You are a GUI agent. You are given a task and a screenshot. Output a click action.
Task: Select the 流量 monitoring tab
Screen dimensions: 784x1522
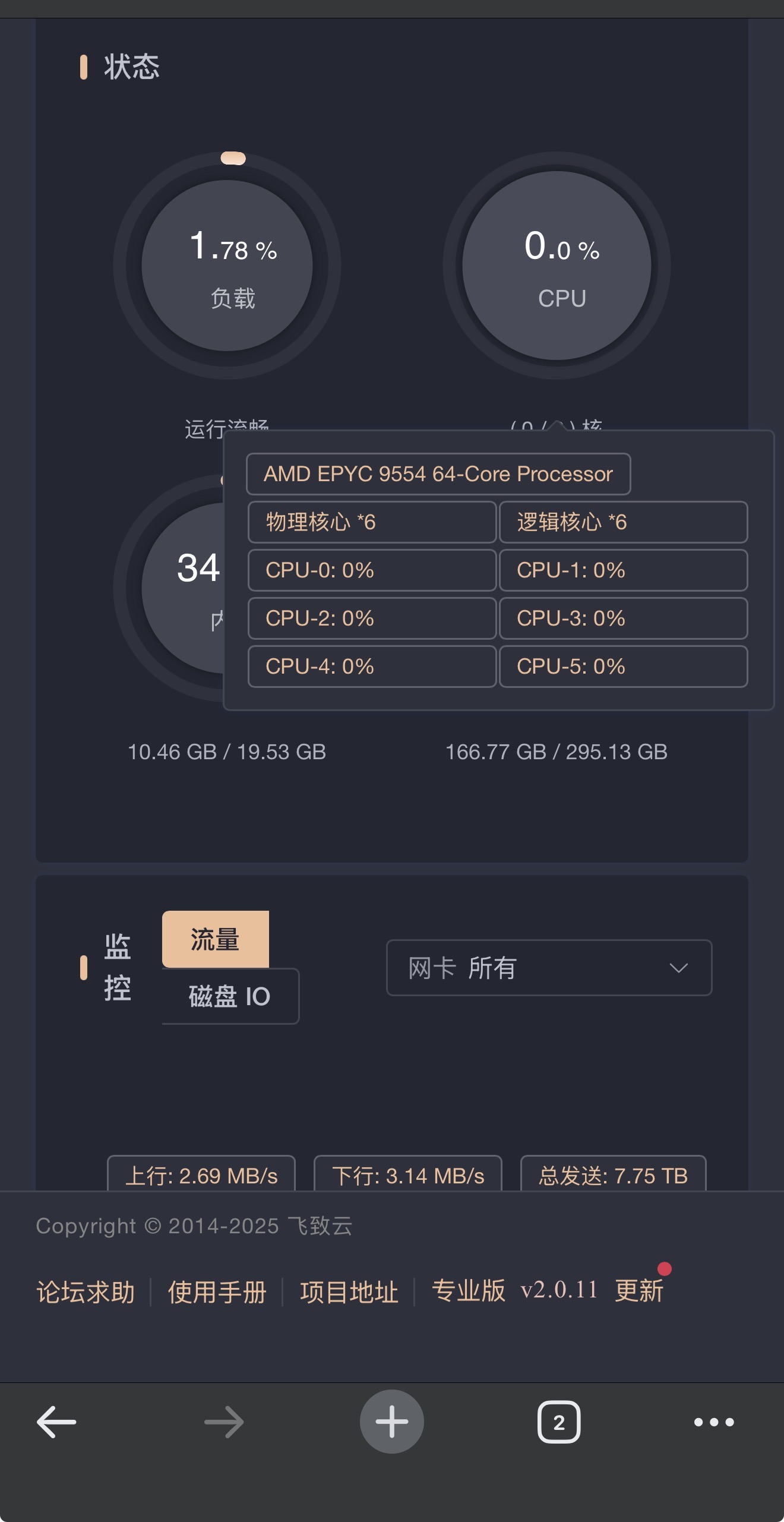click(x=215, y=939)
